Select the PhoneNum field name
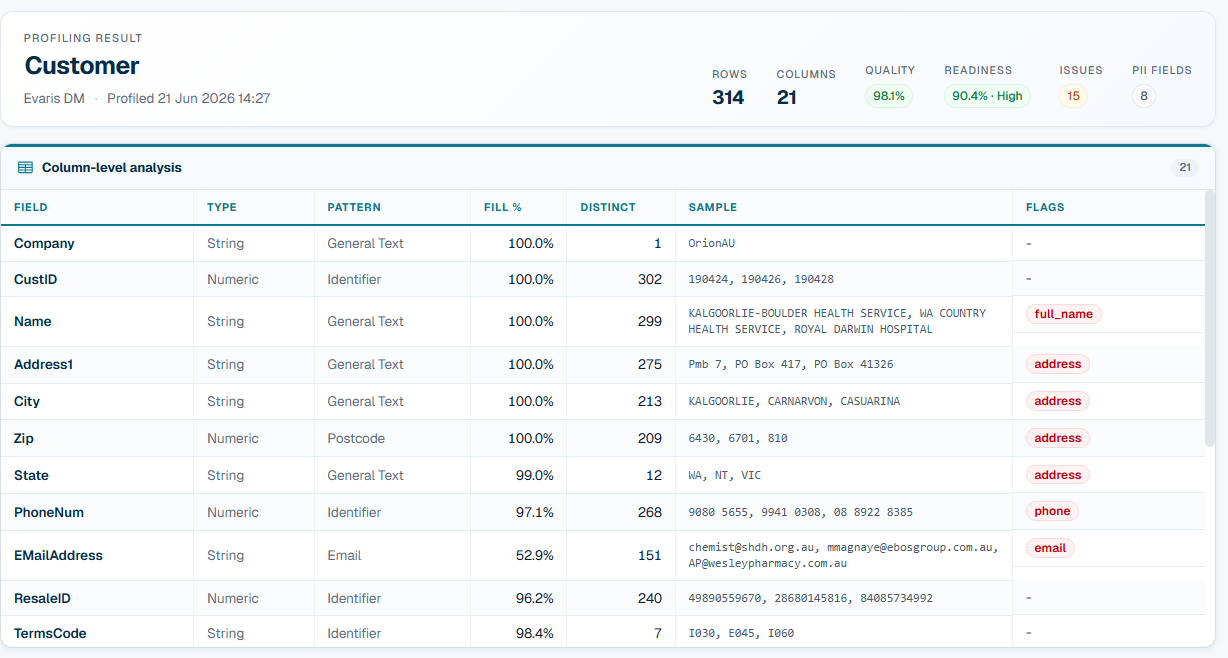Image resolution: width=1228 pixels, height=658 pixels. 49,513
